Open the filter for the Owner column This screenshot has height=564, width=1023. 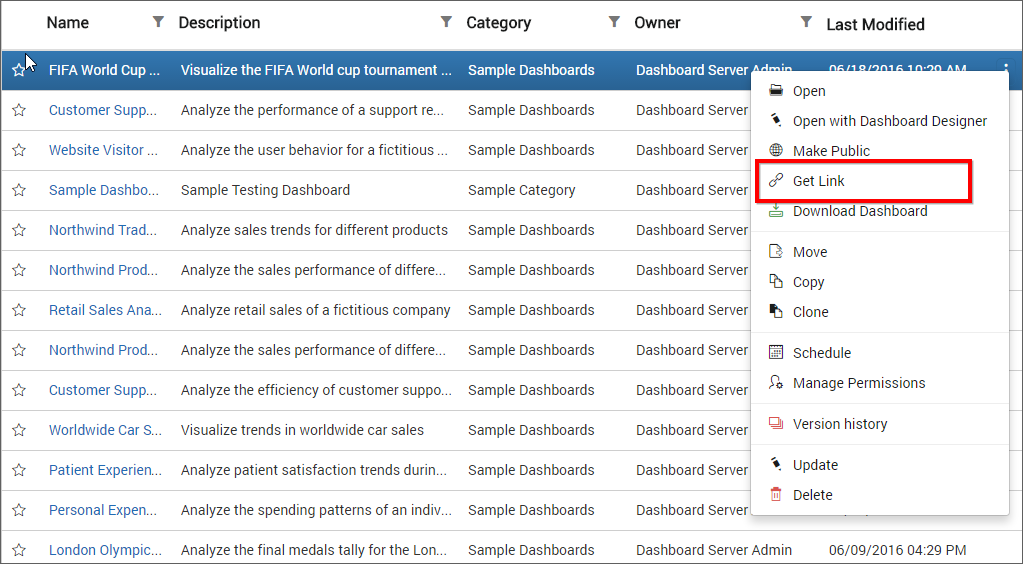point(806,22)
